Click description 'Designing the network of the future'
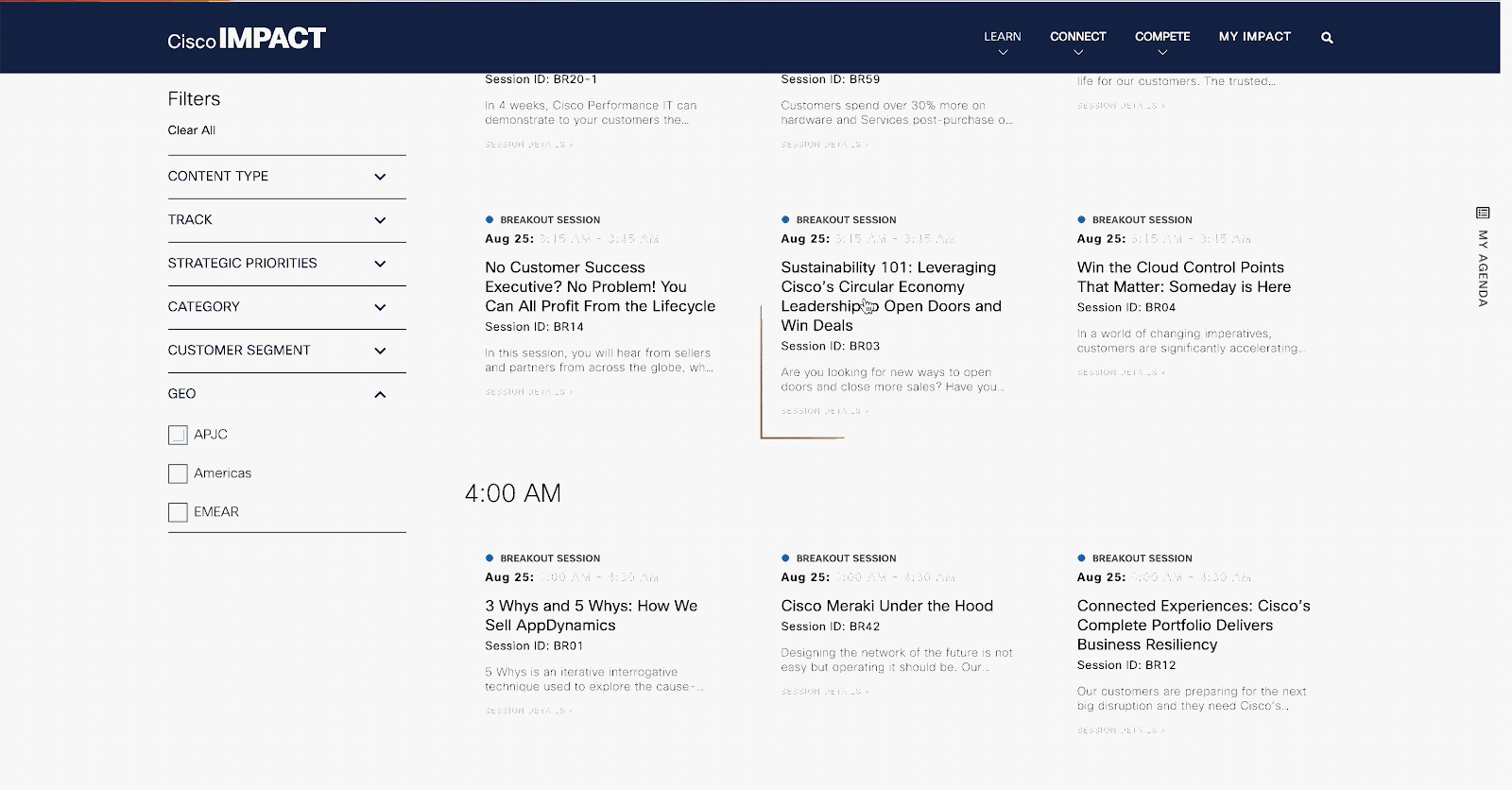 point(897,661)
